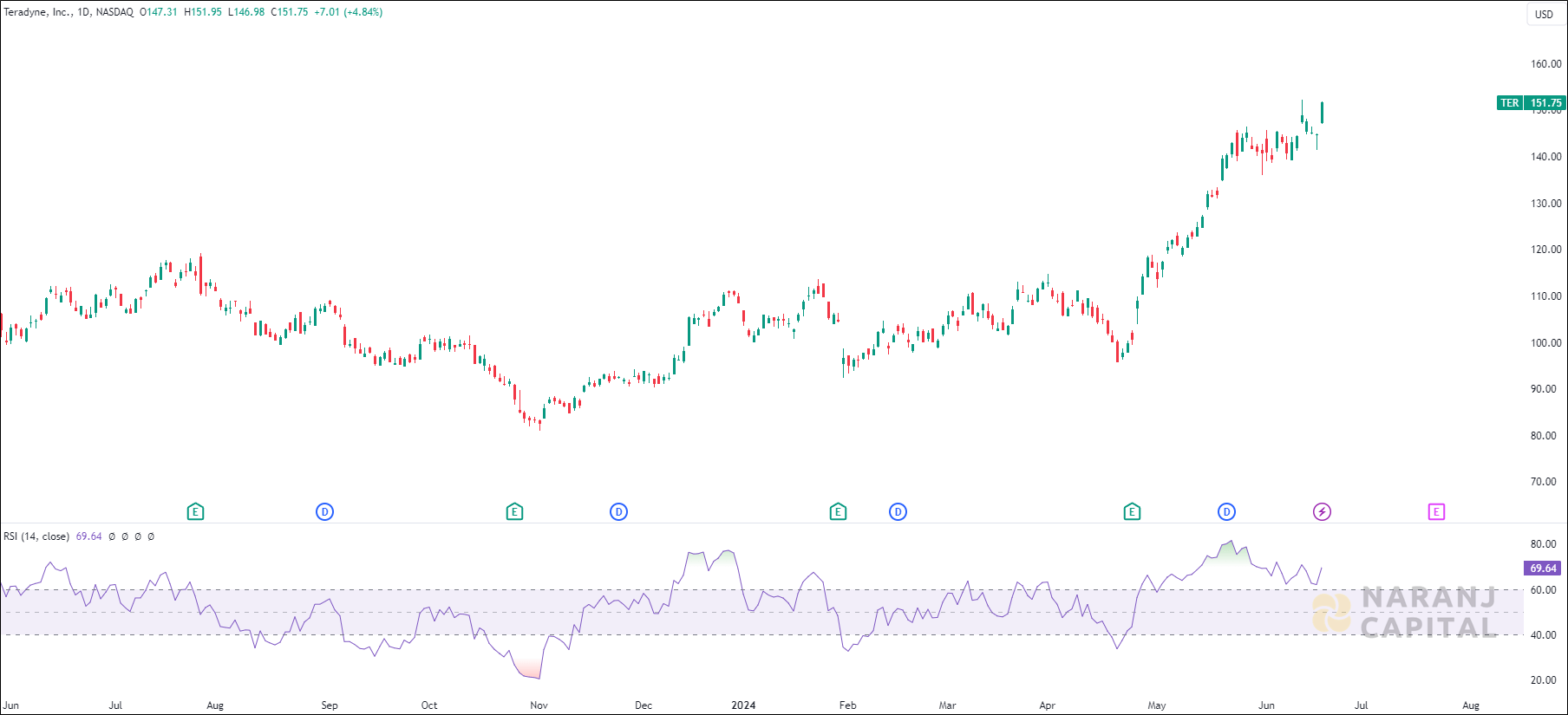Open the purple upcoming earnings E marker
1568x715 pixels.
(x=1436, y=512)
